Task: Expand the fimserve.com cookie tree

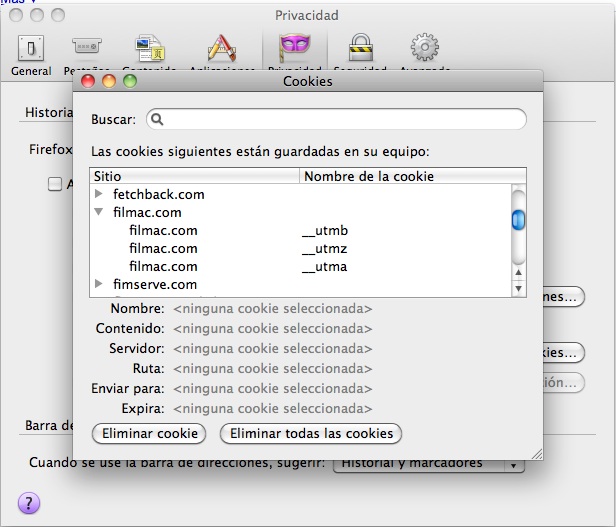Action: tap(99, 284)
